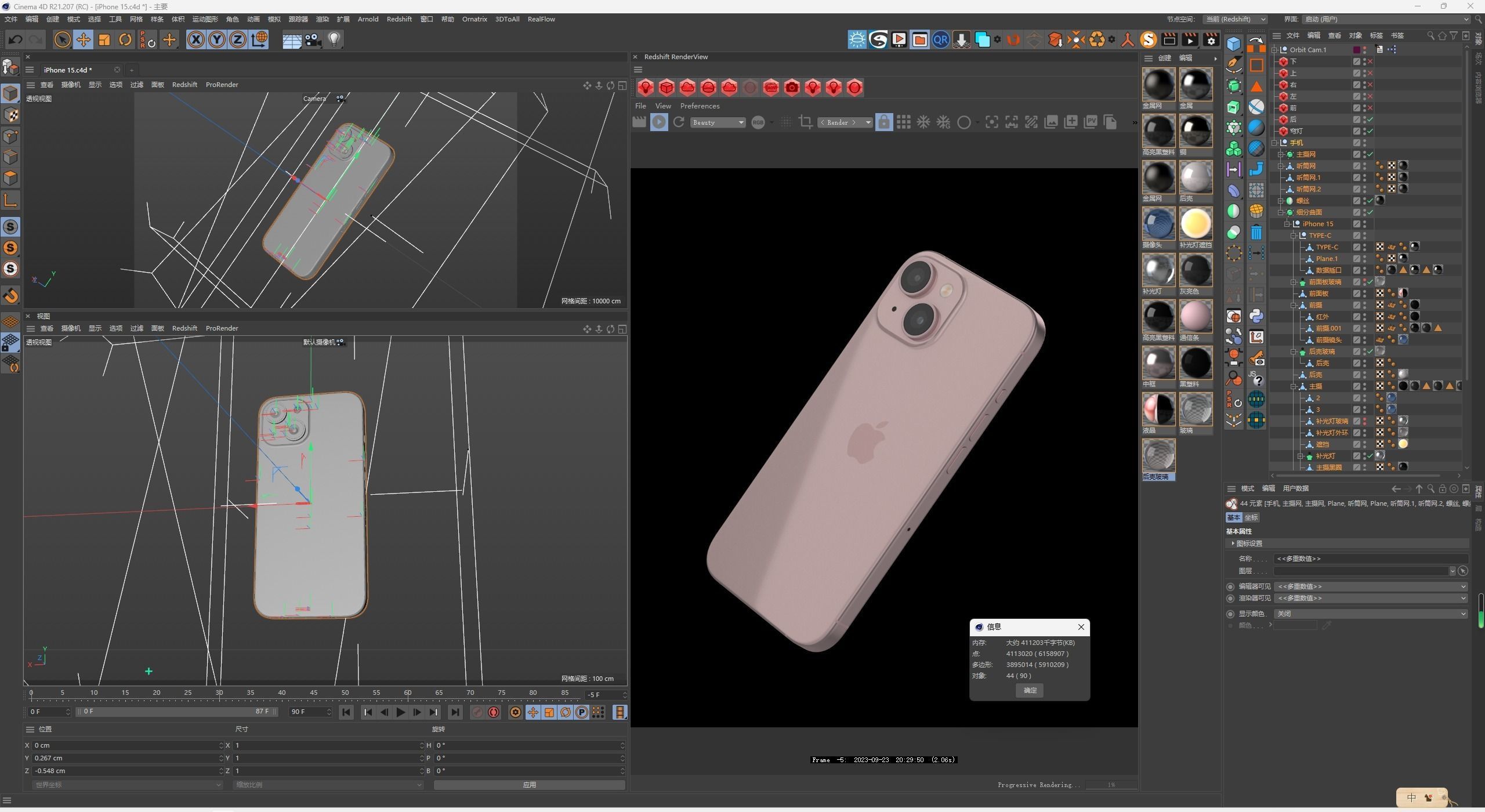Screen dimensions: 1485x812
Task: Click the Redshift AOV manager icon
Action: tap(771, 88)
